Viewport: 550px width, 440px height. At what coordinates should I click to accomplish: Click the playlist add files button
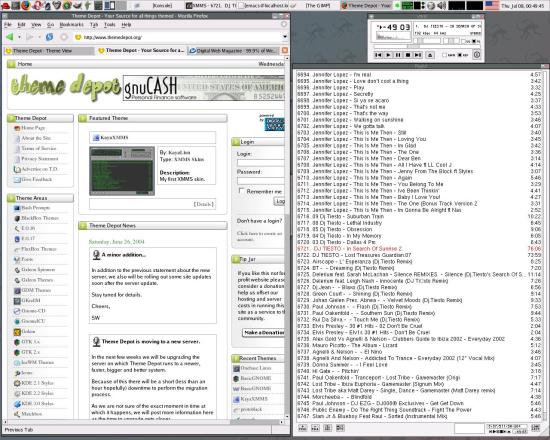(303, 428)
